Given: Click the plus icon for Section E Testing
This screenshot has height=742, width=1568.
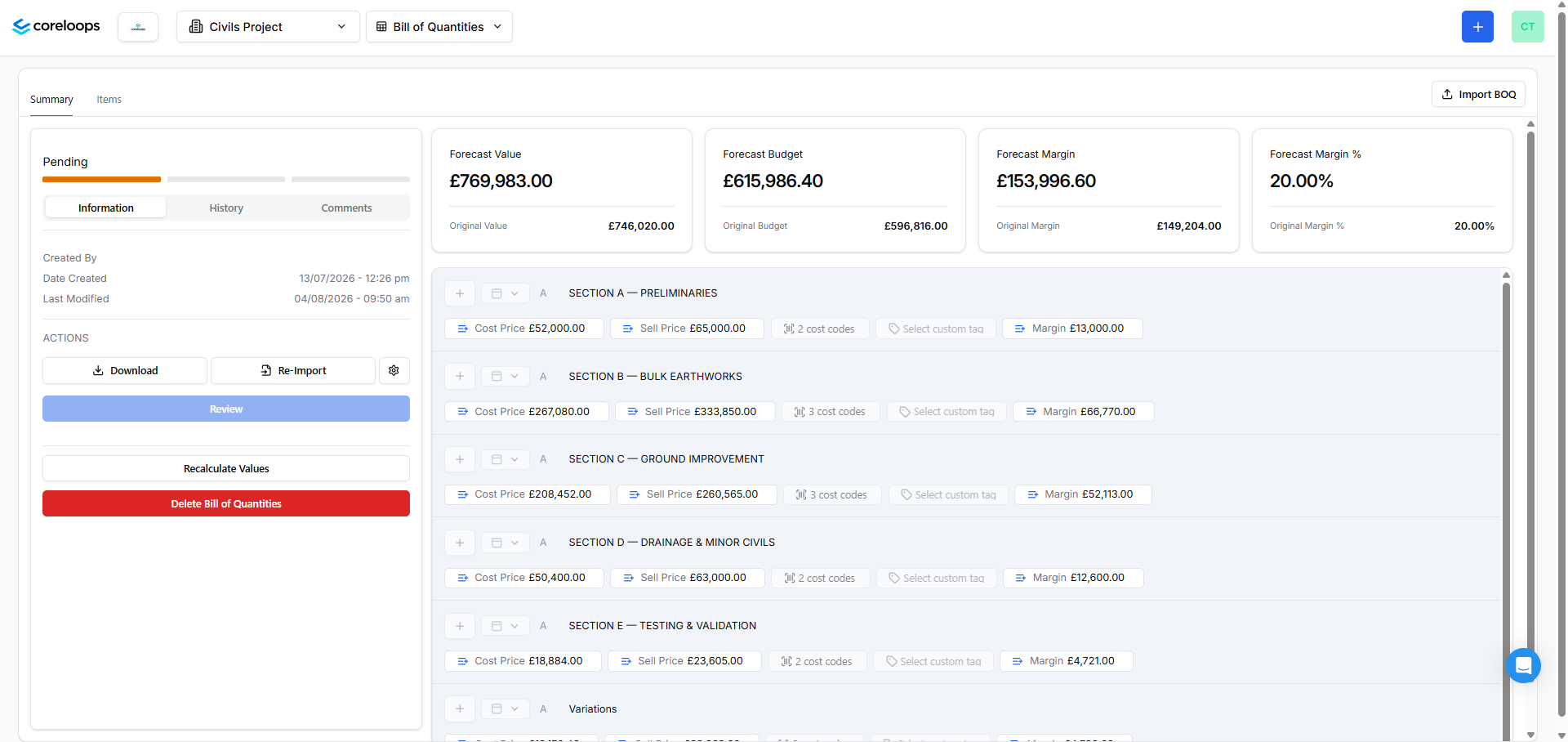Looking at the screenshot, I should tap(460, 626).
